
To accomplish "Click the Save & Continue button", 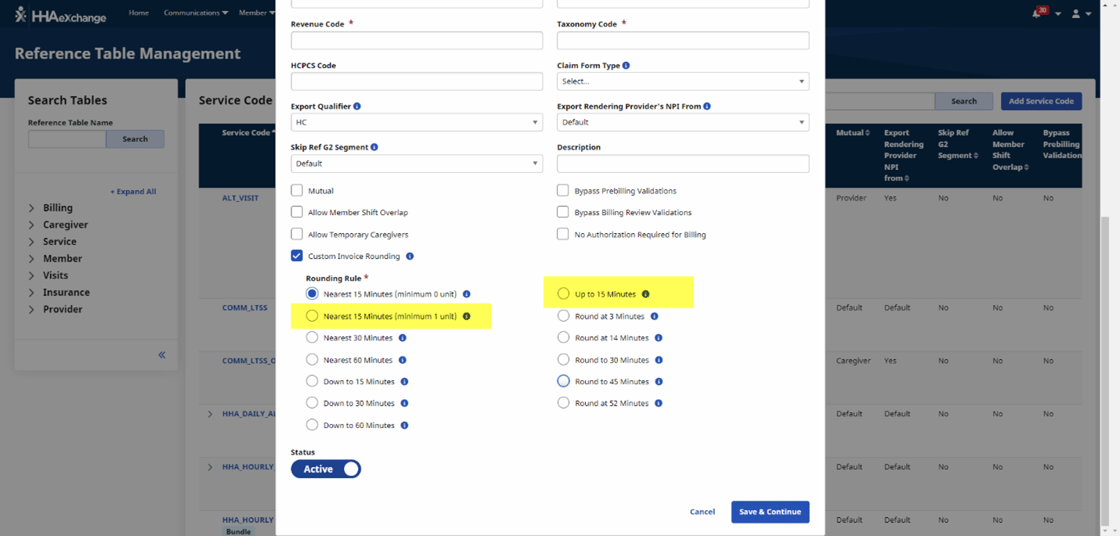I will 770,512.
